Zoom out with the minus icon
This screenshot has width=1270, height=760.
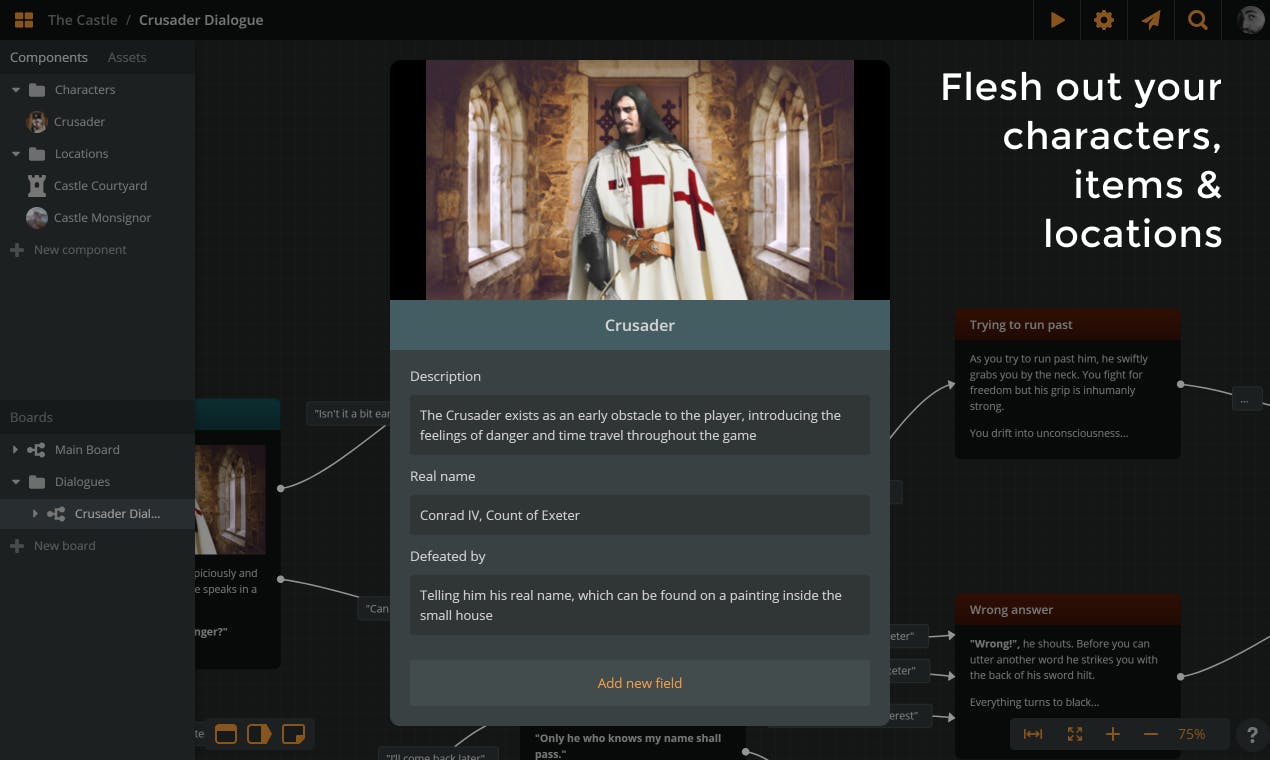tap(1151, 734)
